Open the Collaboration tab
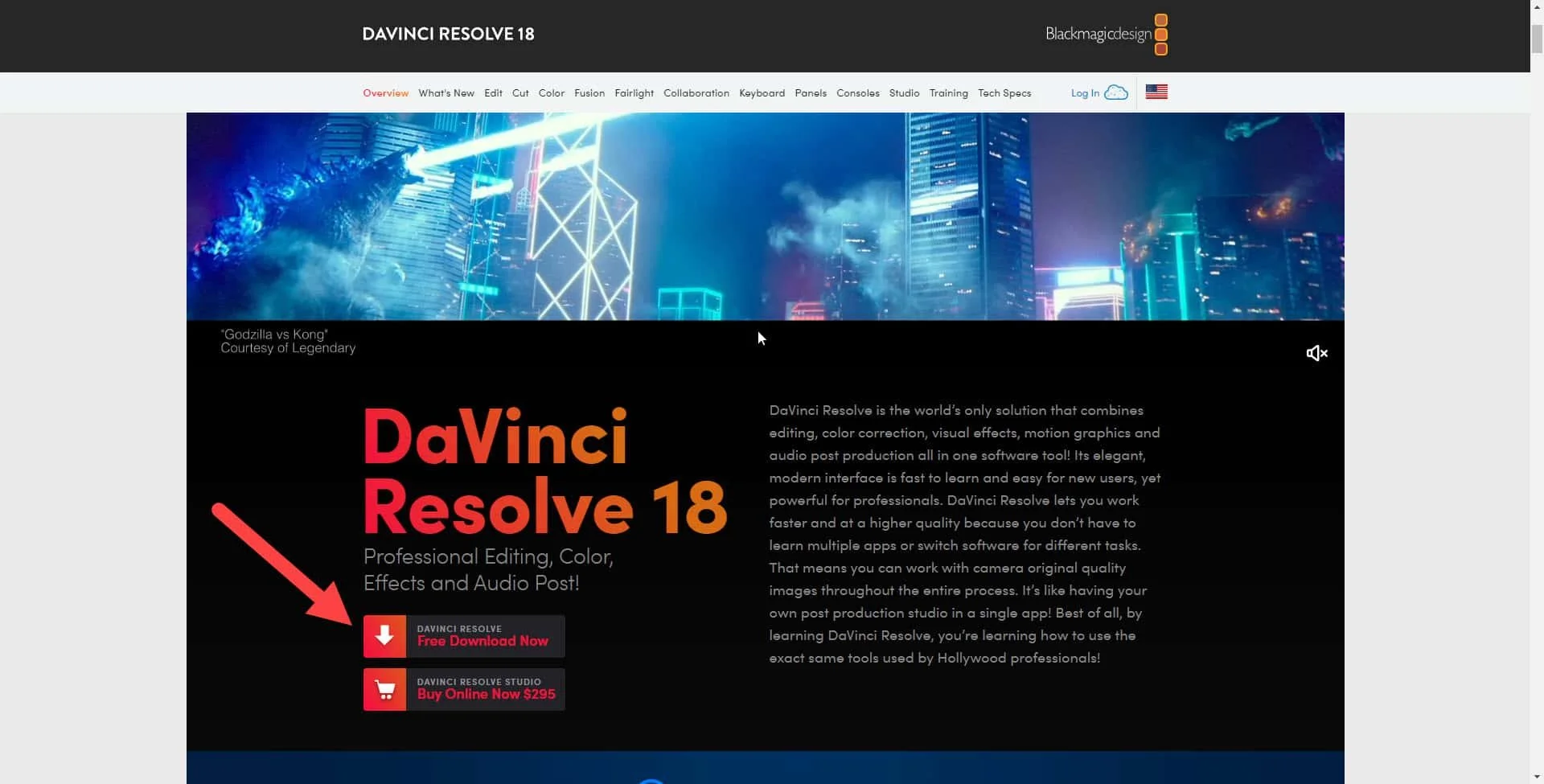Viewport: 1544px width, 784px height. (x=696, y=93)
